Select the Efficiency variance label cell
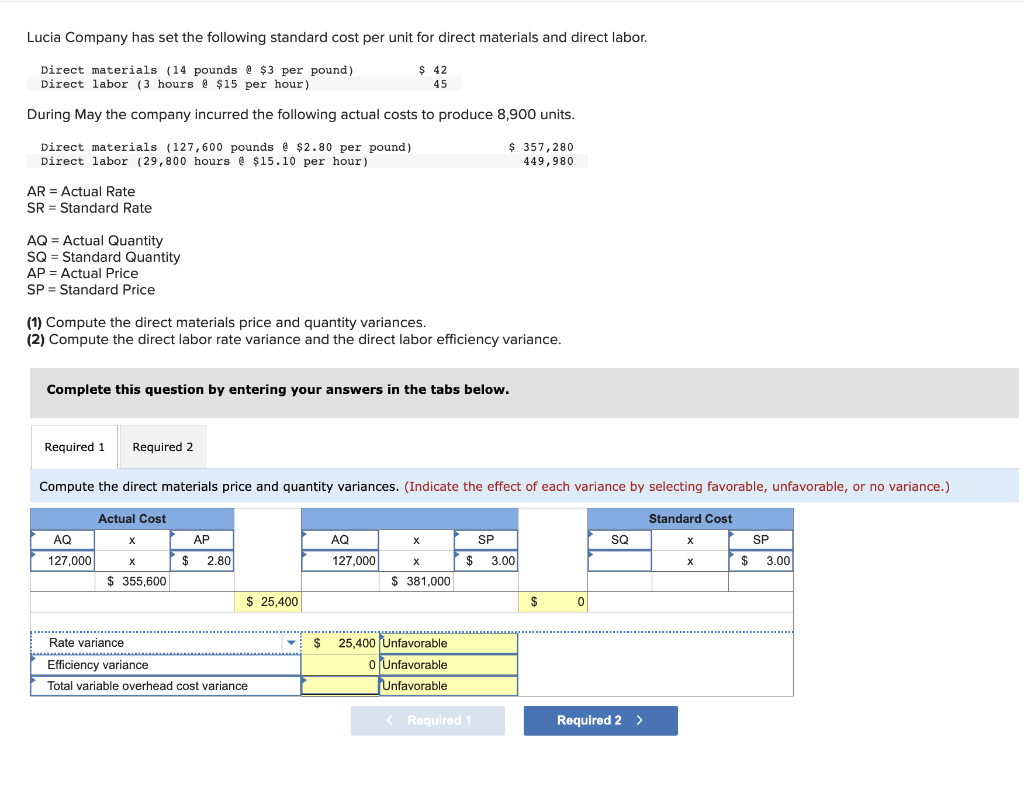 coord(165,665)
